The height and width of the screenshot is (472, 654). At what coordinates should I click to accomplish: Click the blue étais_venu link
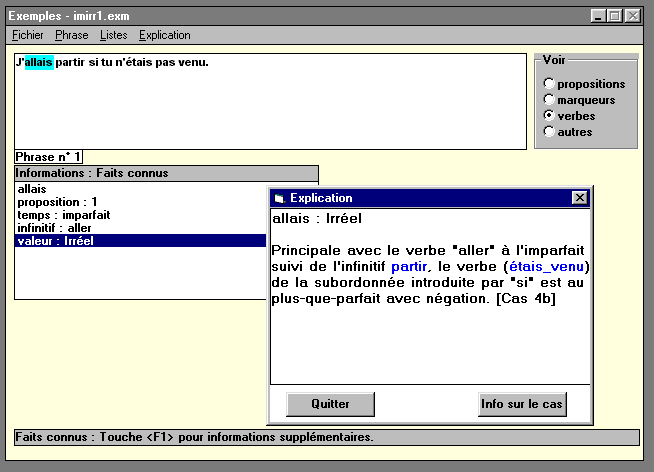[x=546, y=266]
